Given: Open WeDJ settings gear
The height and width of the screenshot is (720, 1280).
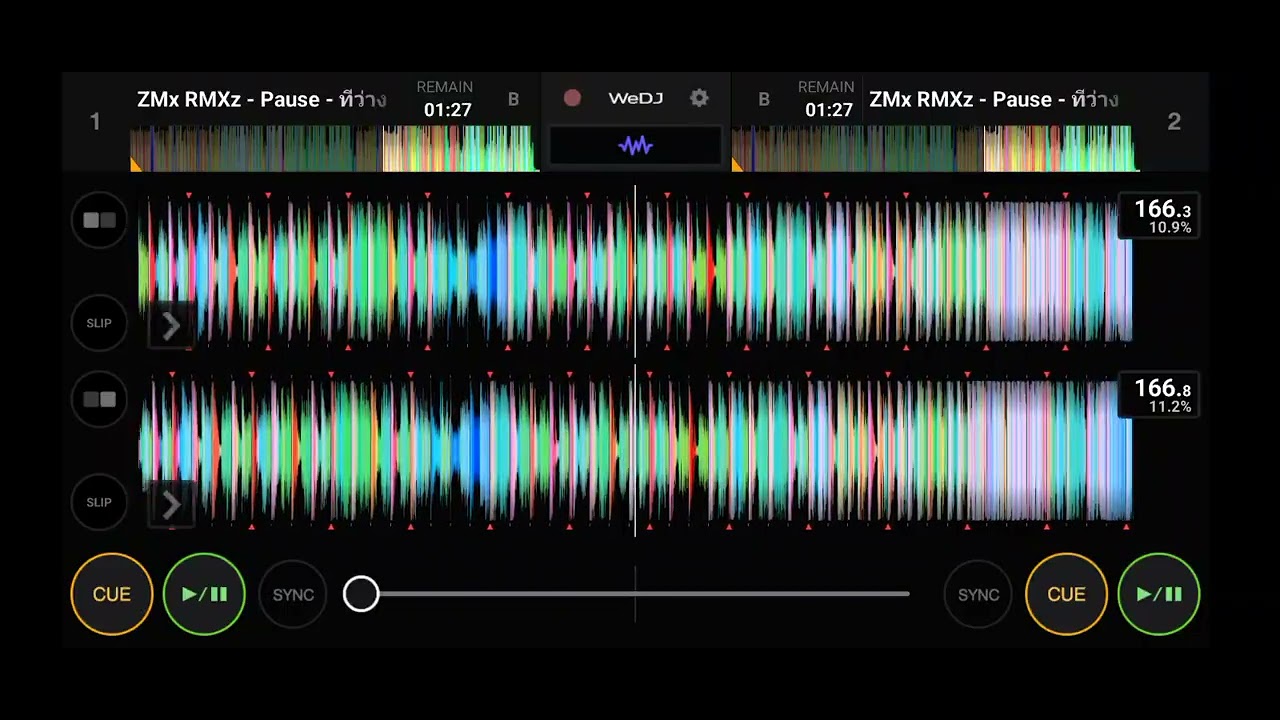Looking at the screenshot, I should click(699, 98).
